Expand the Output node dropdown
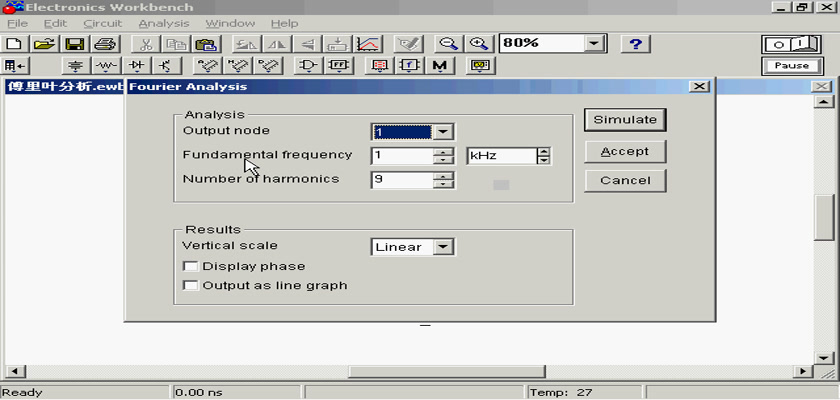The image size is (840, 400). click(x=443, y=132)
